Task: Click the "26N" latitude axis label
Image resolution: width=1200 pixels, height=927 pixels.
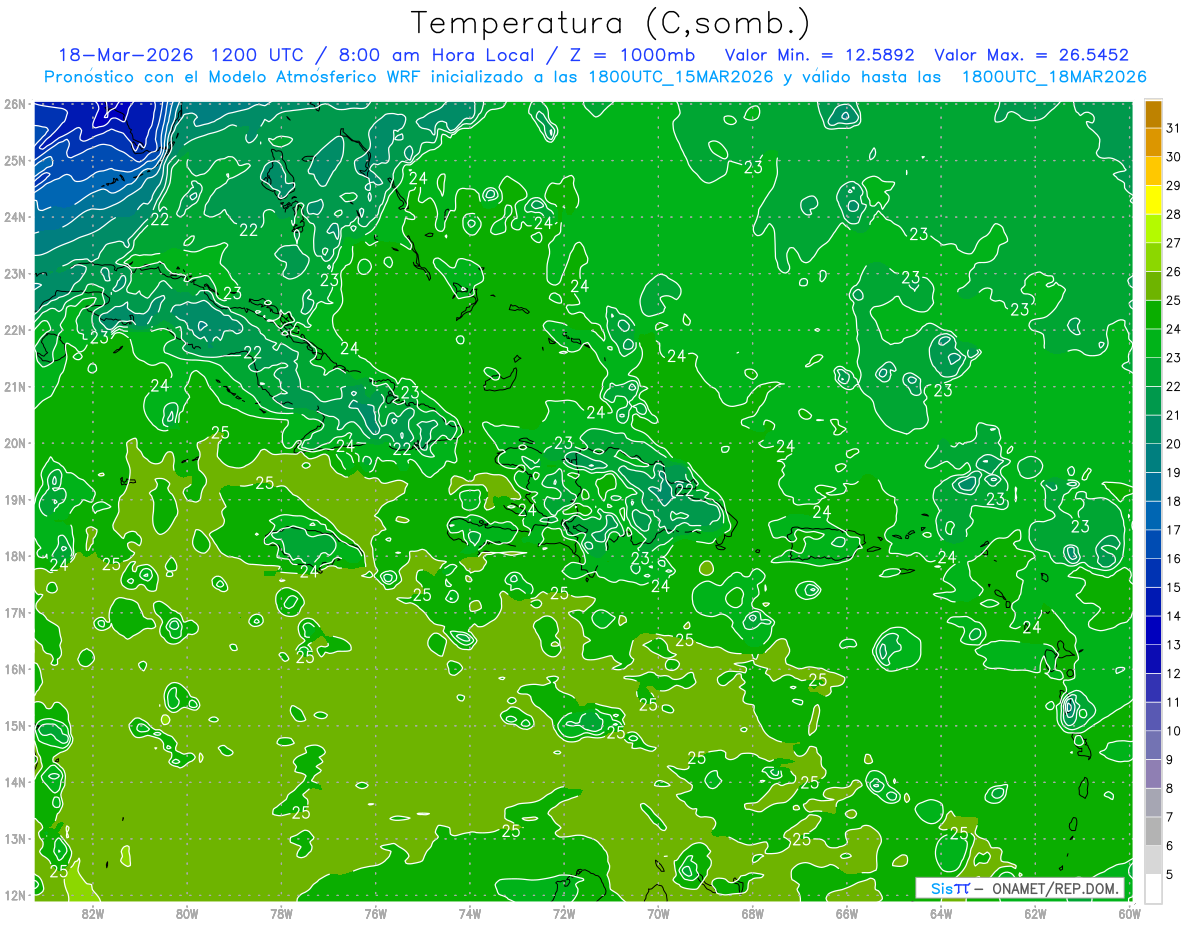Action: pyautogui.click(x=15, y=104)
